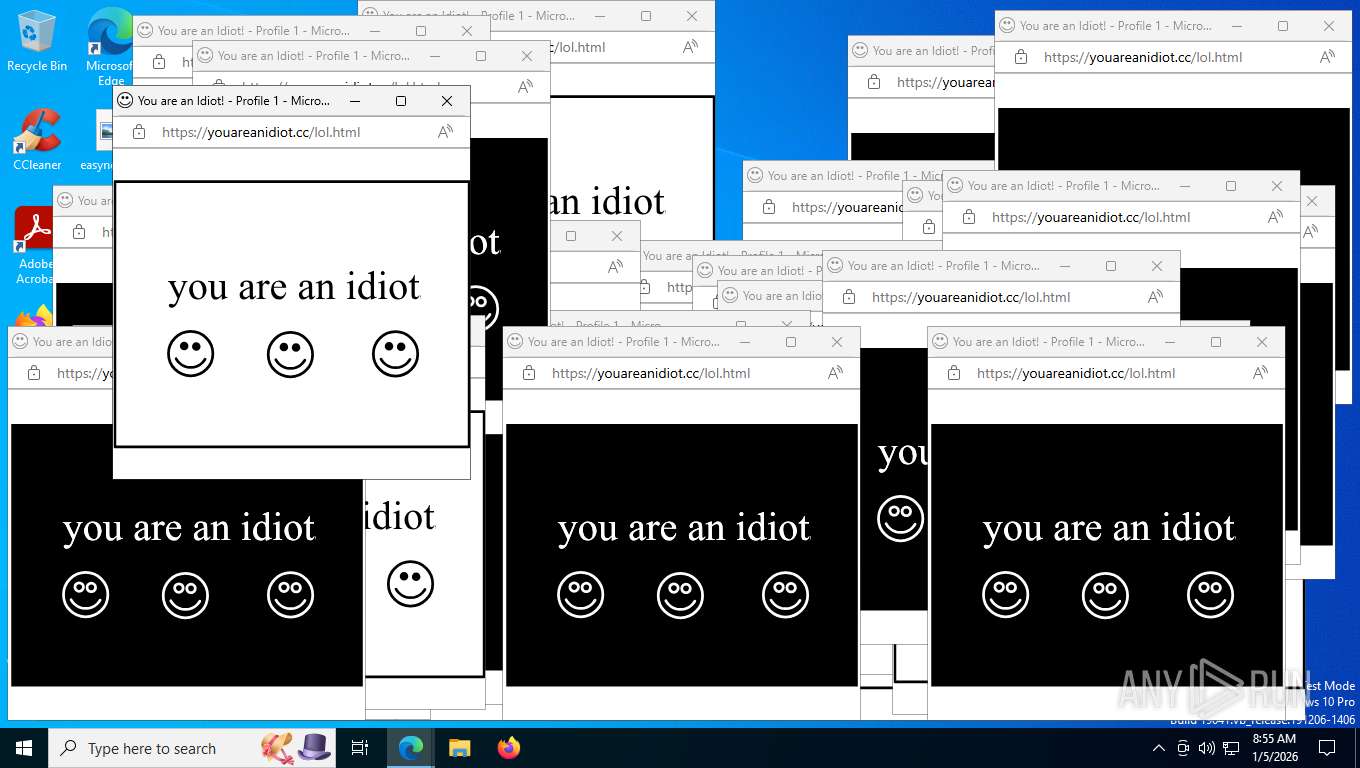
Task: Open Task View from the taskbar
Action: click(x=360, y=748)
